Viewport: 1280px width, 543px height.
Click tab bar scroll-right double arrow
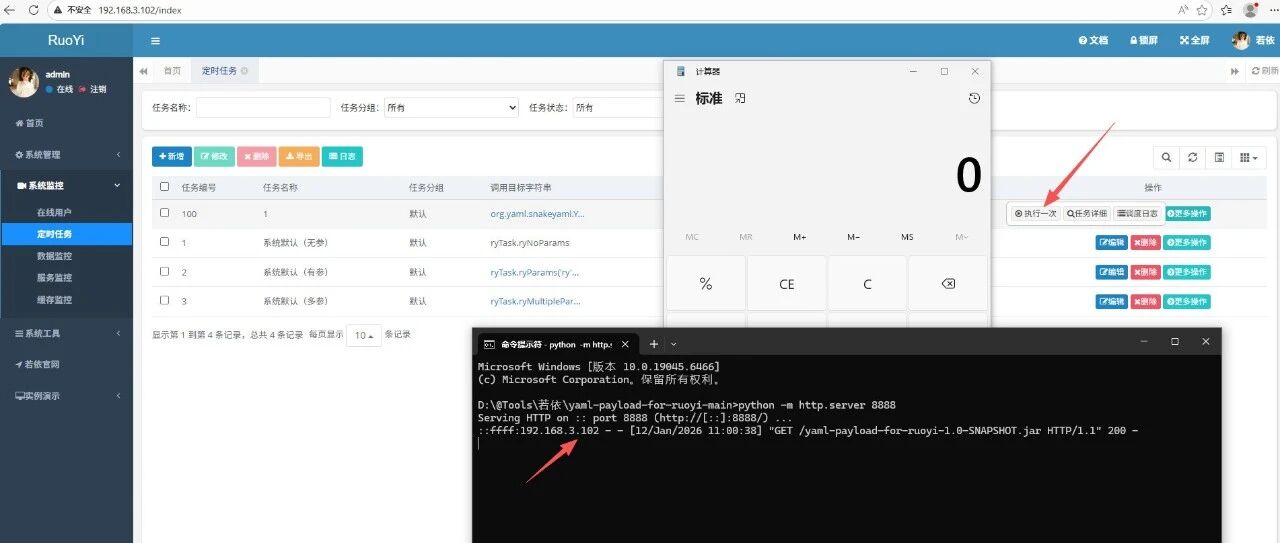(1234, 71)
